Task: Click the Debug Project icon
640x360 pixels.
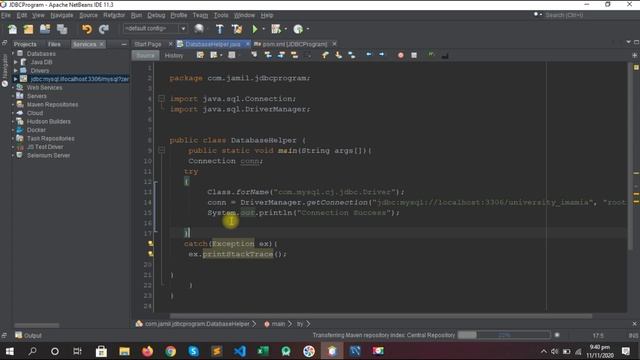Action: (276, 29)
